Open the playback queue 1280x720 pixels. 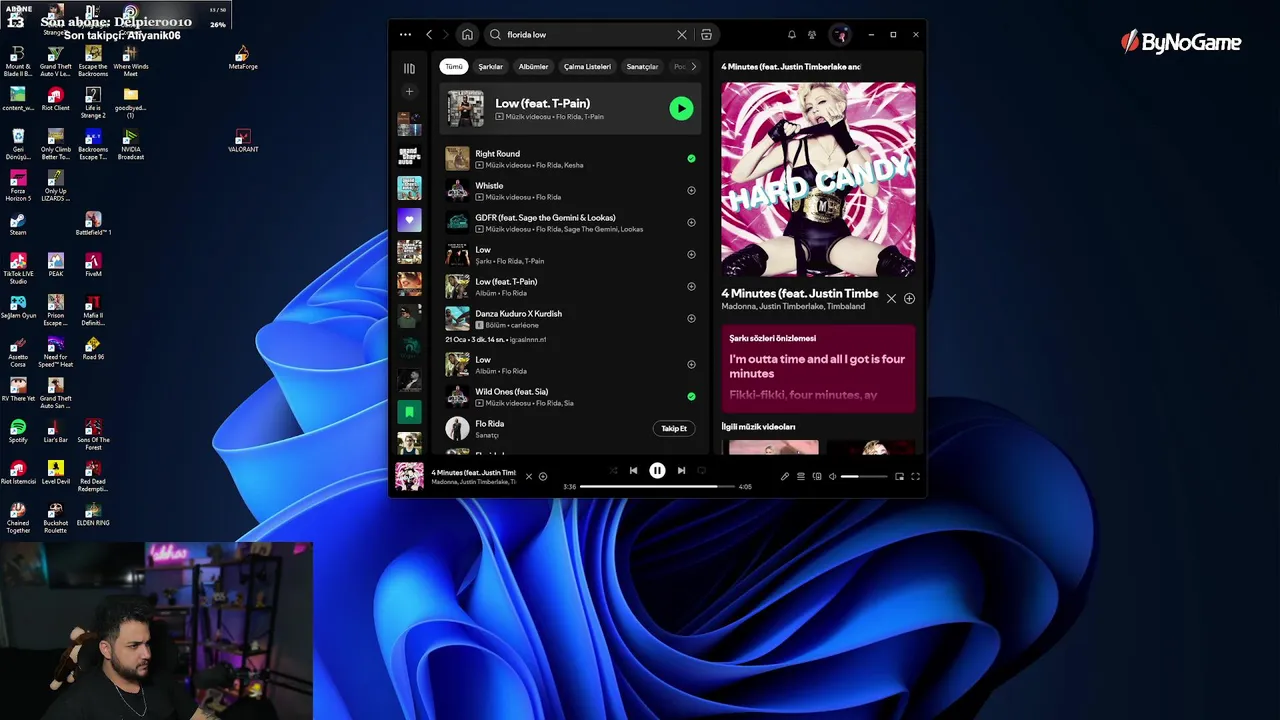point(801,476)
